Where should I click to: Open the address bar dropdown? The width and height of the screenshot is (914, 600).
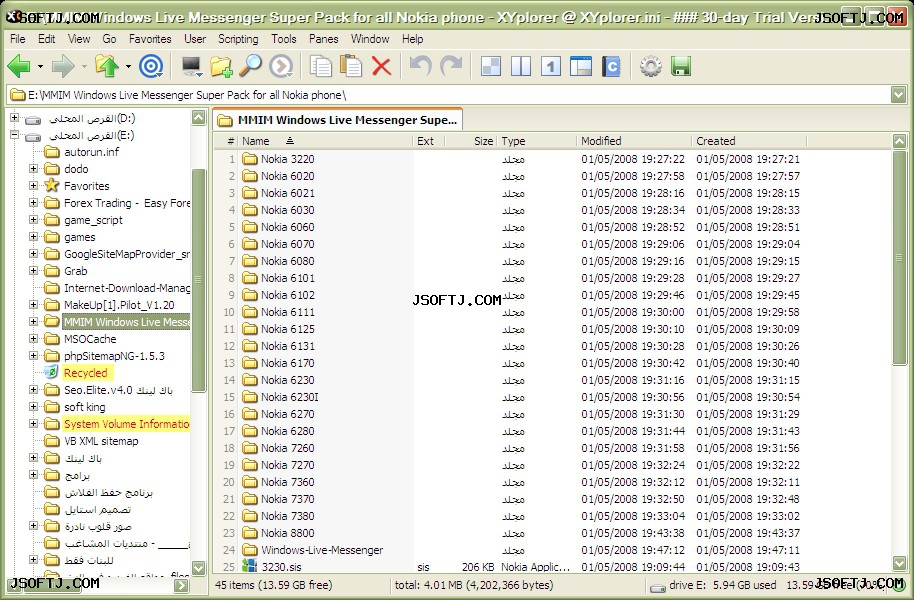[x=898, y=94]
